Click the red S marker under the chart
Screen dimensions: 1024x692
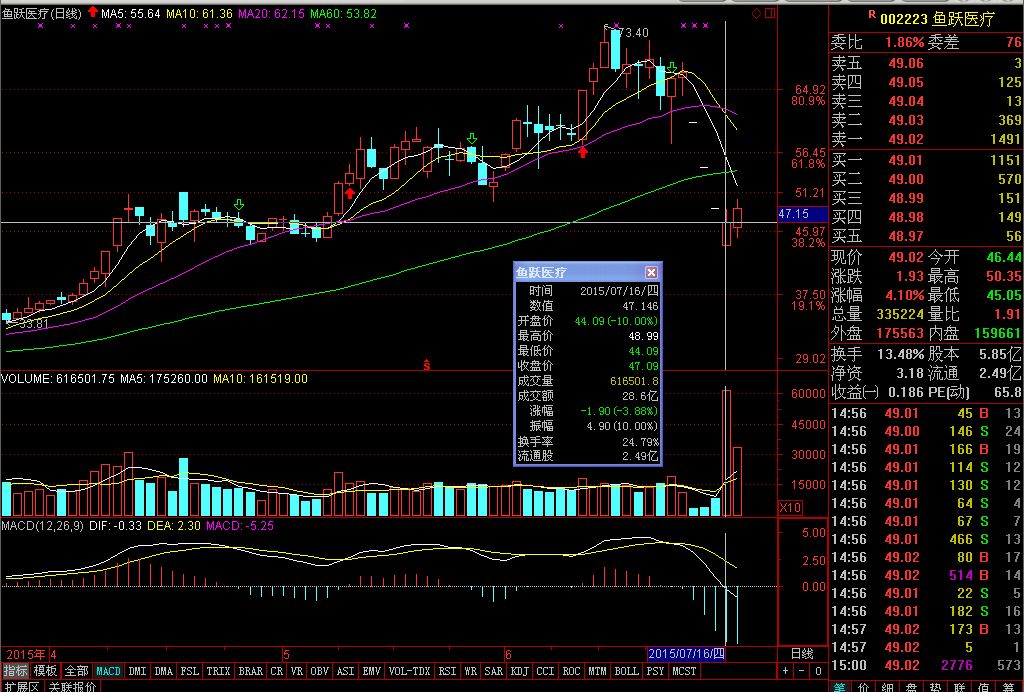[x=427, y=364]
